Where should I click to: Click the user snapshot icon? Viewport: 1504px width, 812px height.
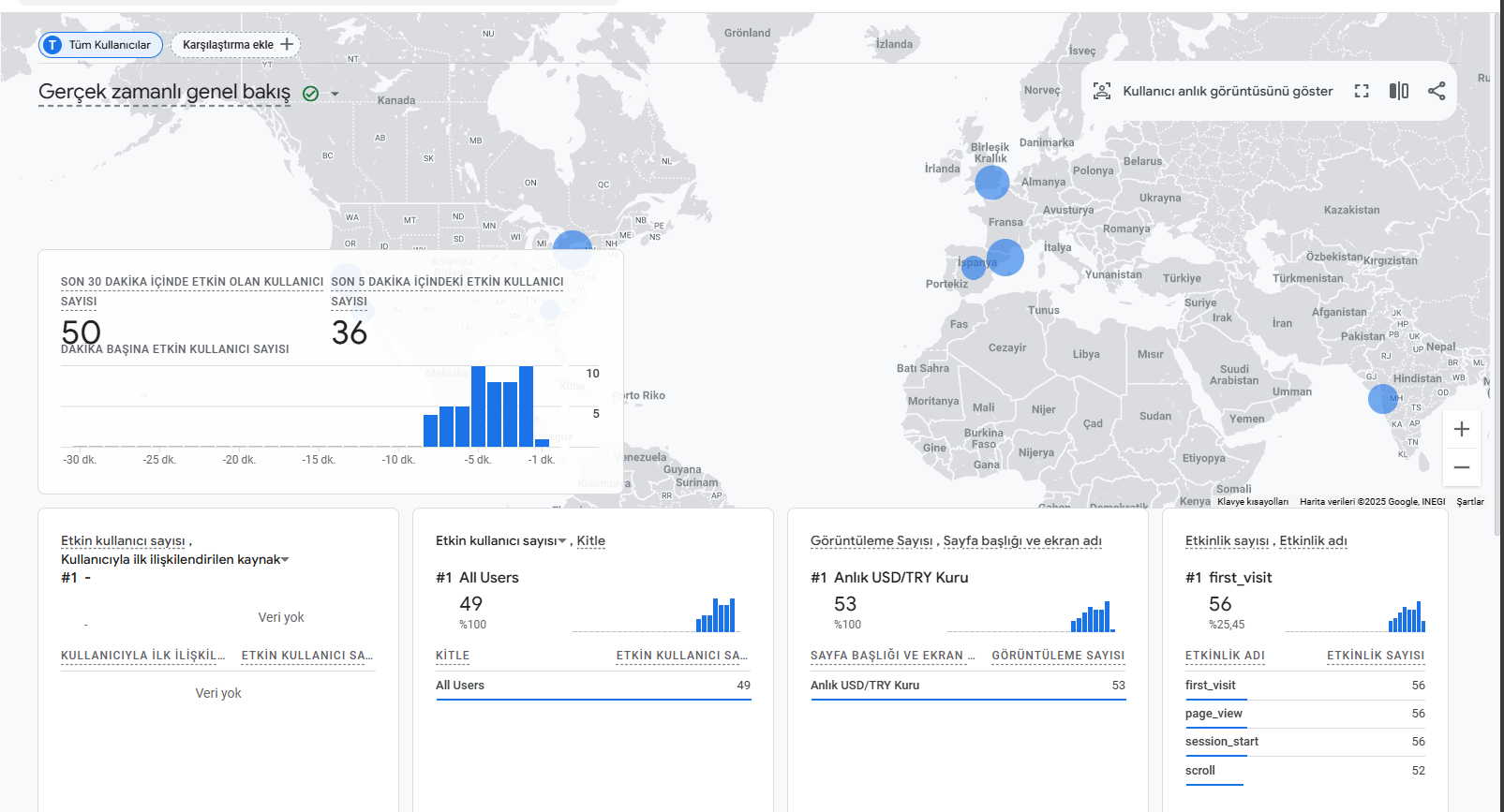click(x=1102, y=91)
